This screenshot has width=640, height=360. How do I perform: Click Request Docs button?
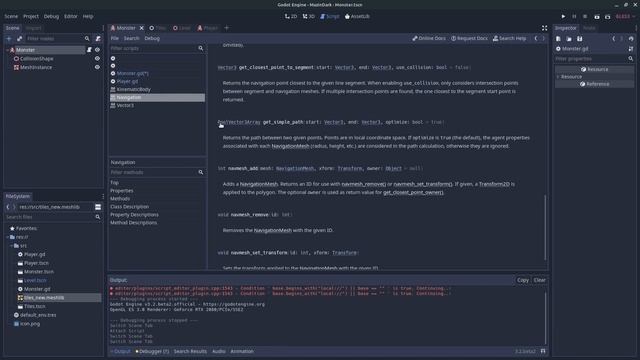[x=469, y=38]
